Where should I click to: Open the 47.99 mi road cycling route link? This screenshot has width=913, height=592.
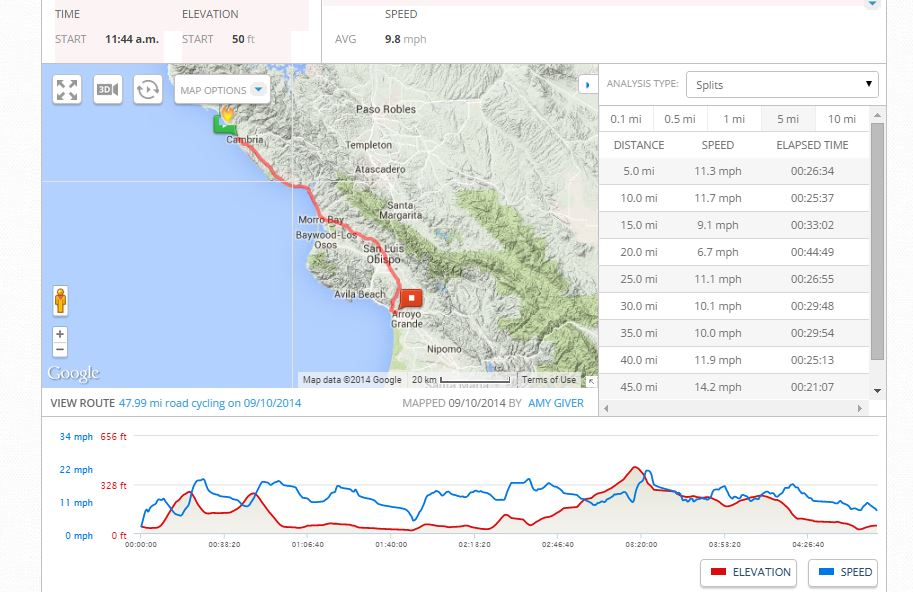pos(210,404)
